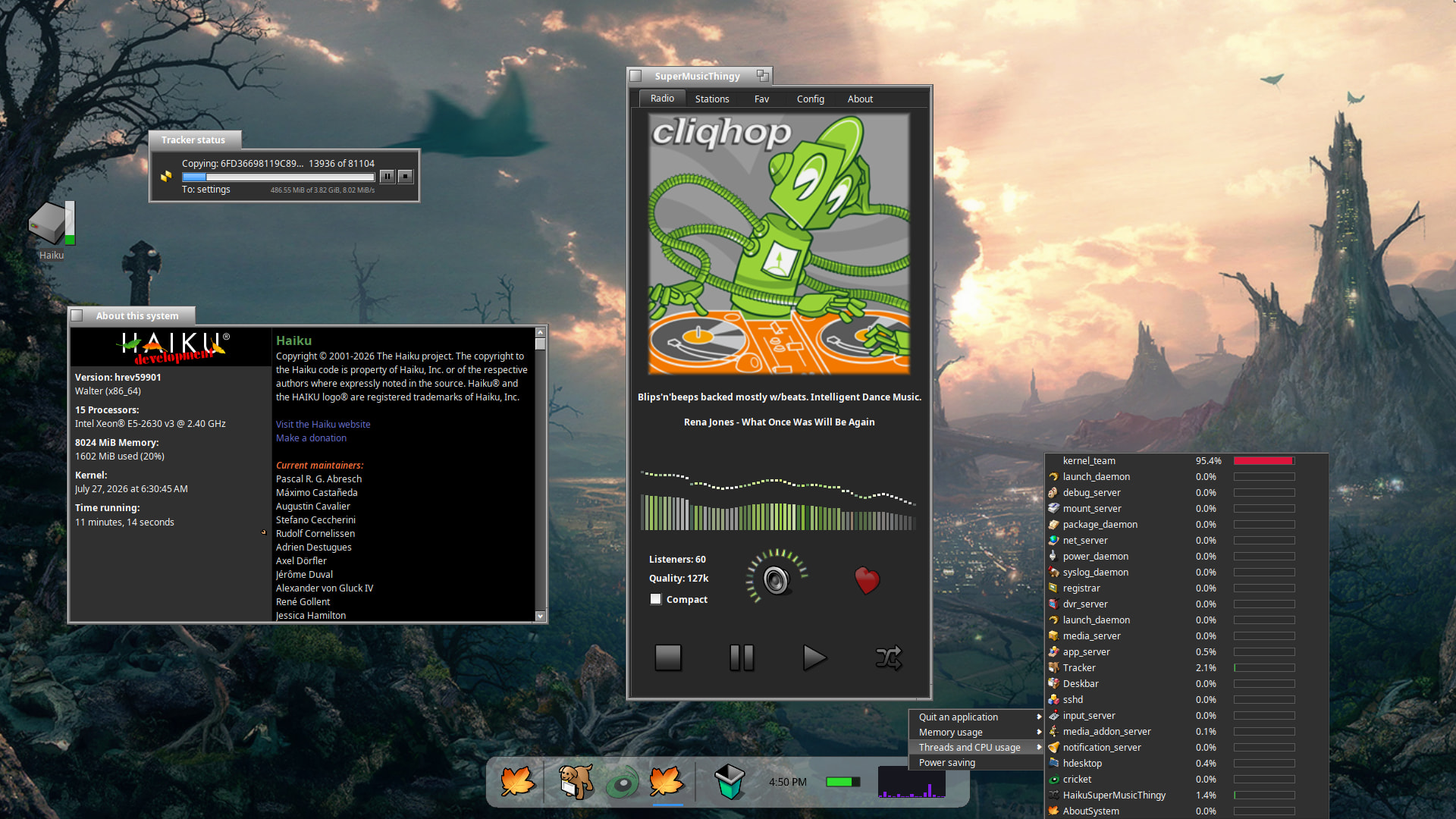Click the copy progress bar in Tracker status
1456x819 pixels.
pyautogui.click(x=278, y=177)
